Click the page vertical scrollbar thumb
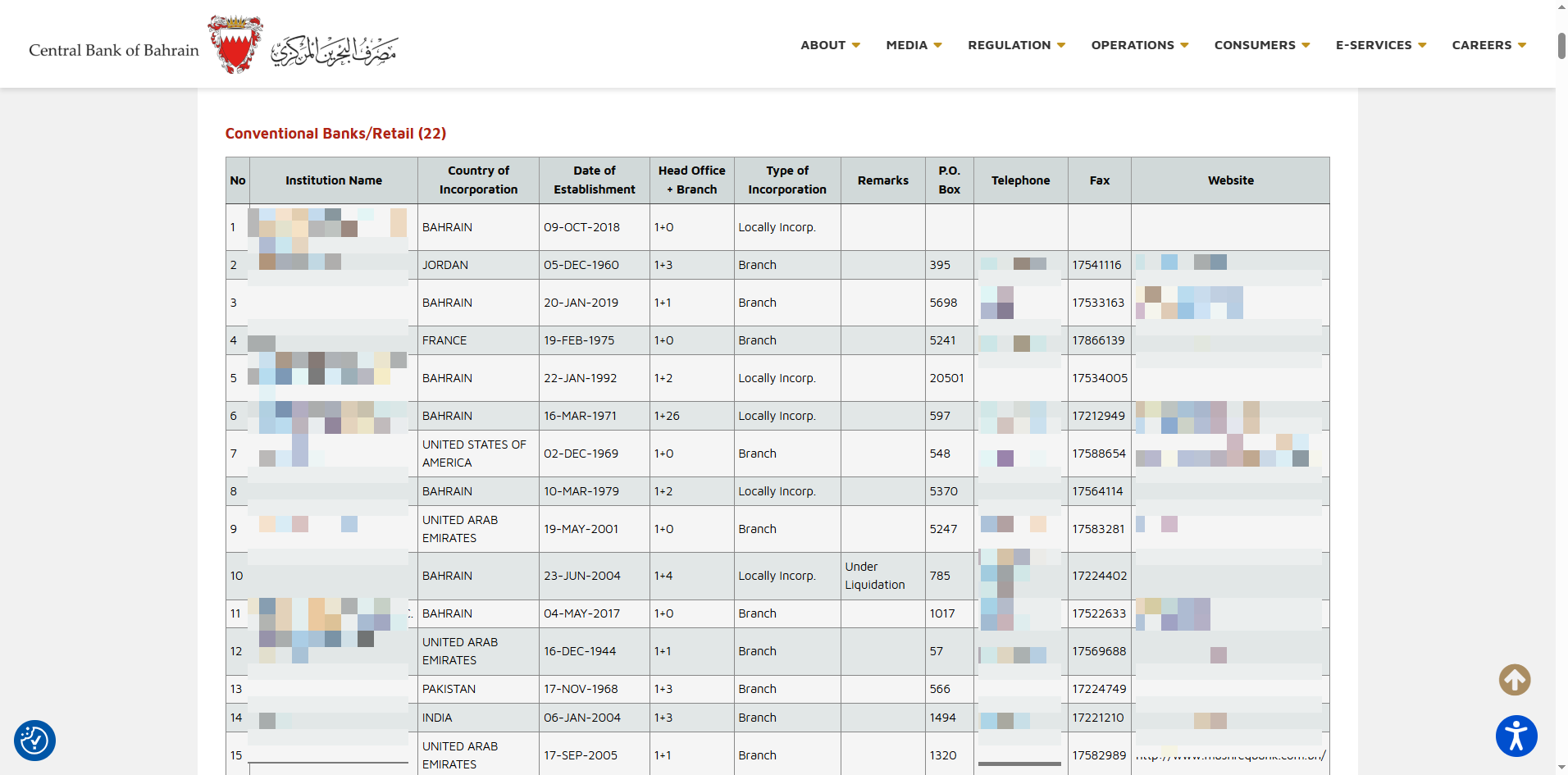The height and width of the screenshot is (775, 1568). click(x=1561, y=46)
